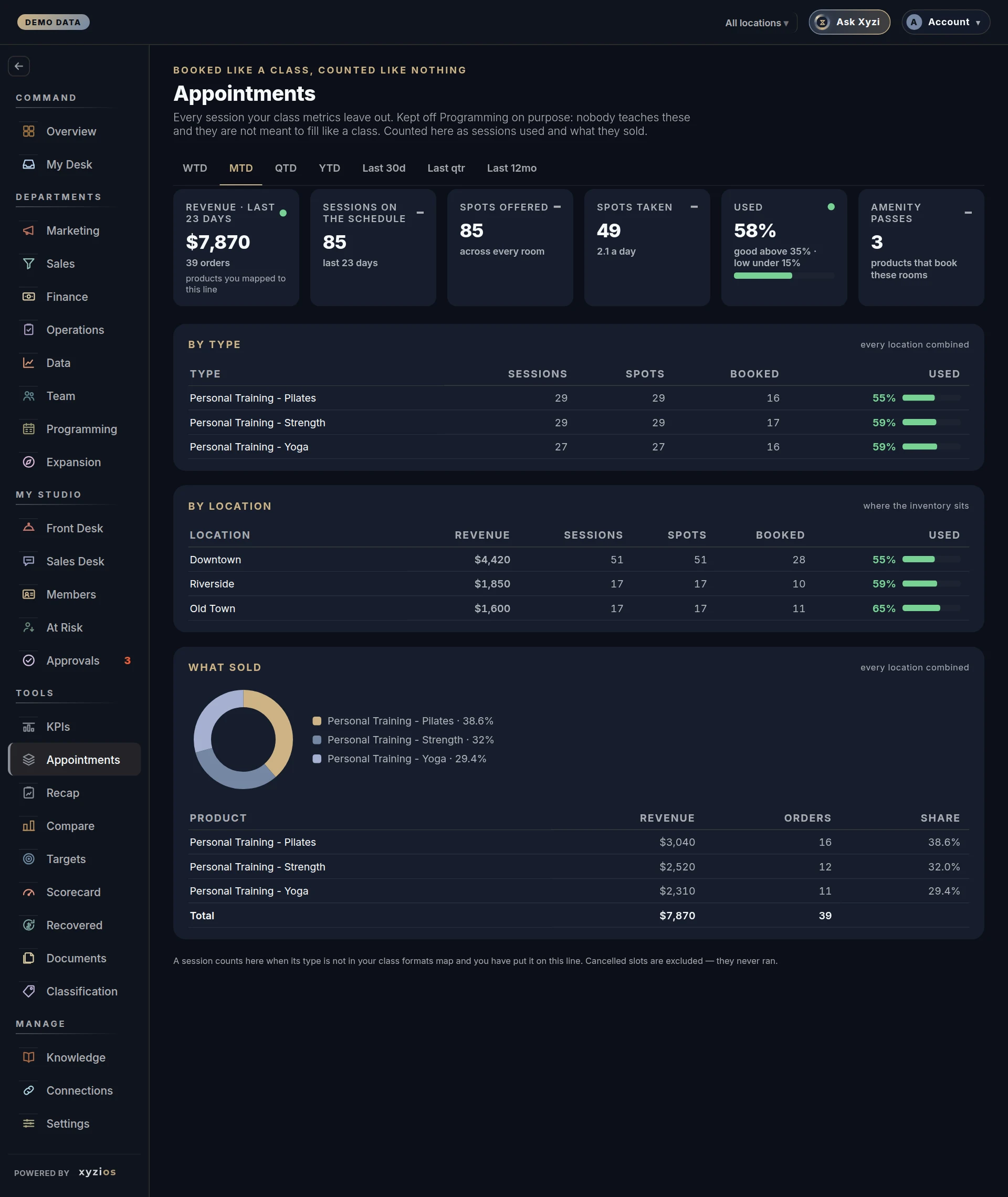This screenshot has width=1008, height=1197.
Task: Select Marketing megaphone icon
Action: [x=28, y=231]
